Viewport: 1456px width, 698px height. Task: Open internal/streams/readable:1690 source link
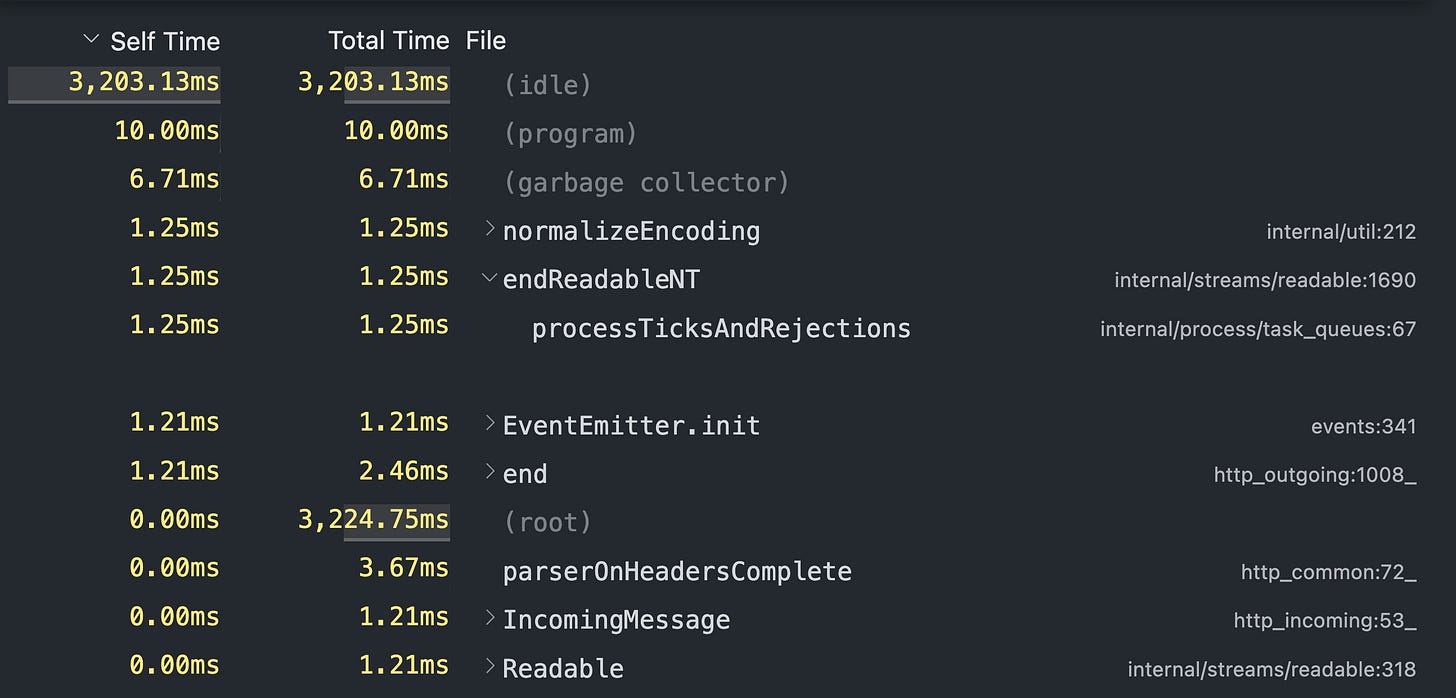[x=1265, y=280]
